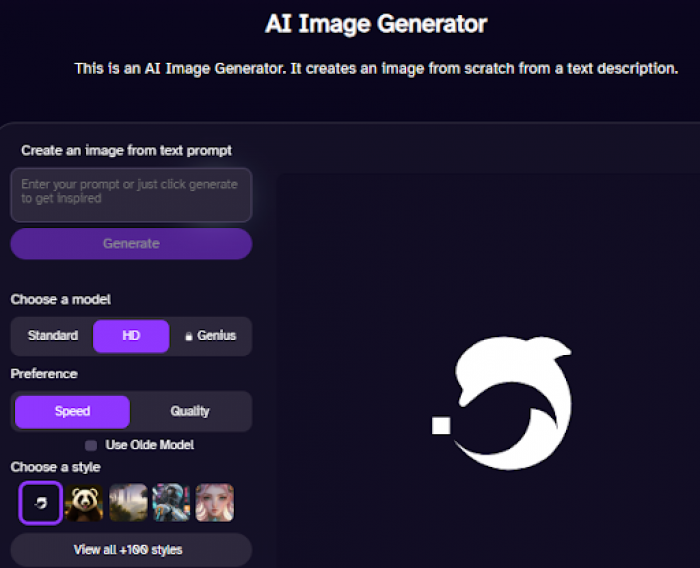This screenshot has height=568, width=700.
Task: Select the cyberpunk robot style thumbnail
Action: click(171, 502)
